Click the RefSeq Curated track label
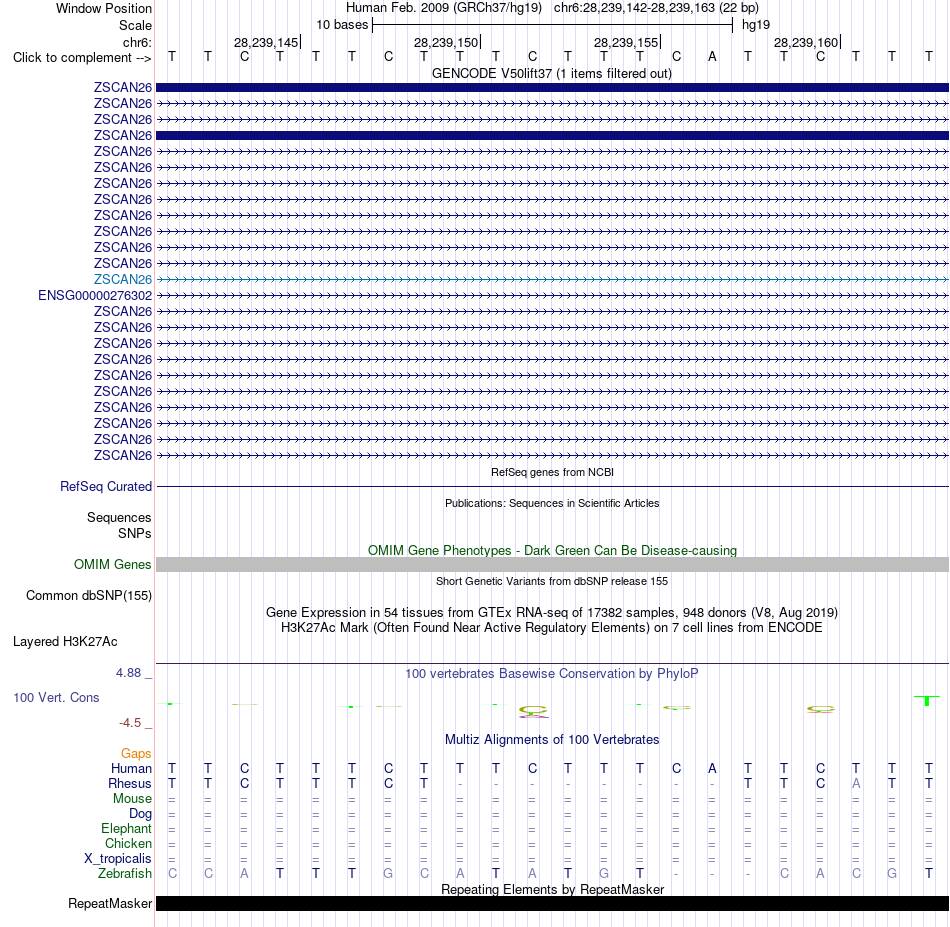The height and width of the screenshot is (927, 950). point(106,487)
